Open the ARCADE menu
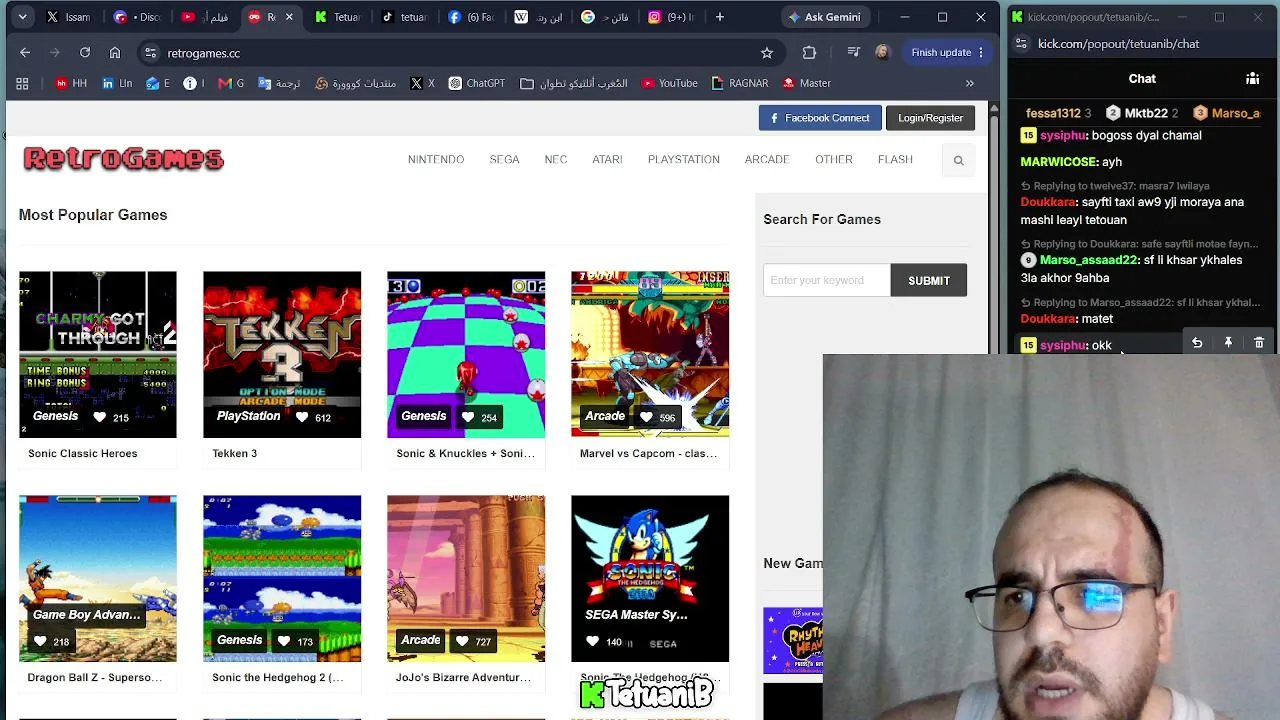1280x720 pixels. click(x=767, y=160)
